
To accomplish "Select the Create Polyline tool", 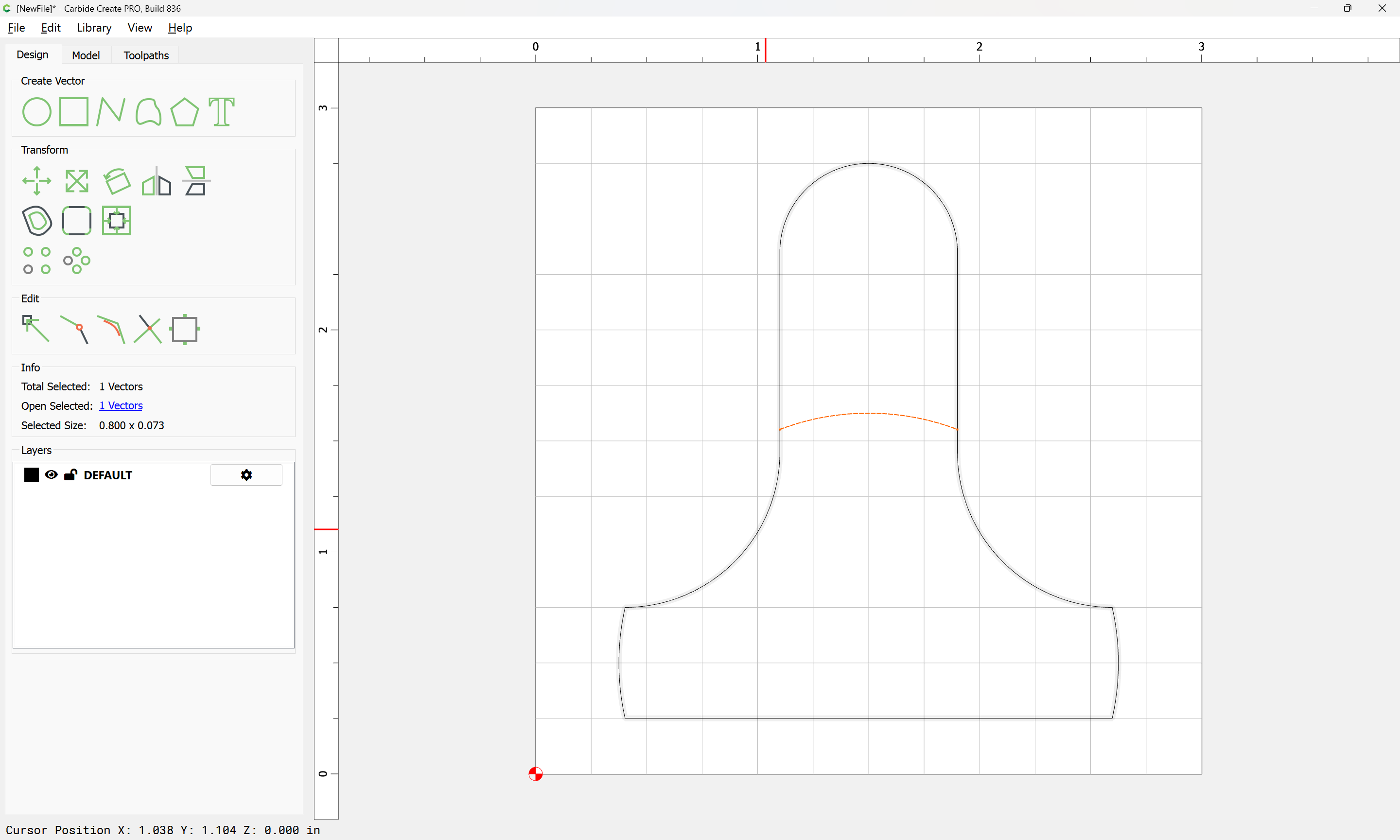I will pyautogui.click(x=111, y=111).
